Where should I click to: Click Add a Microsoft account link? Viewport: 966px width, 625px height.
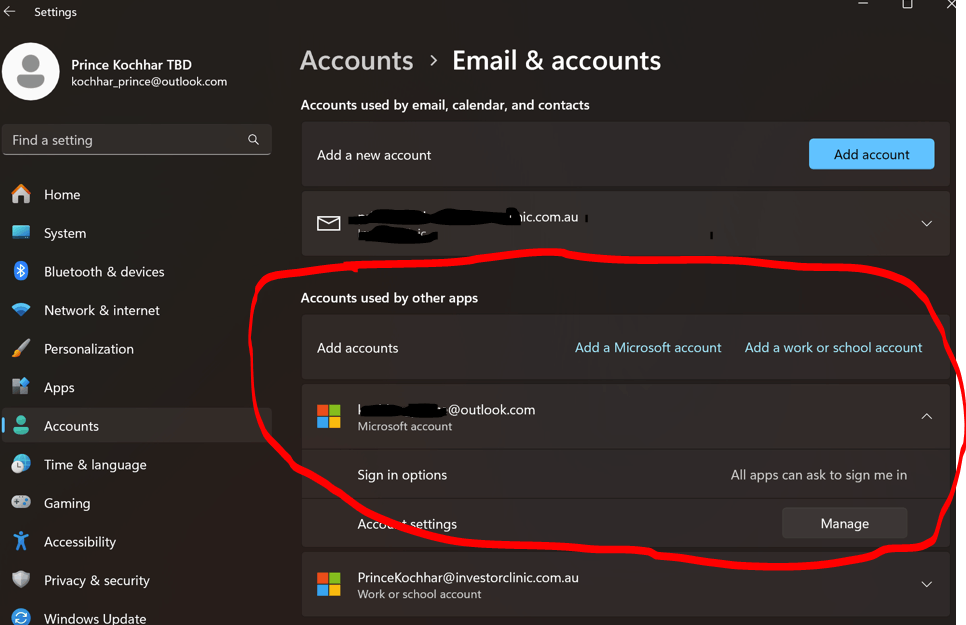pos(647,348)
